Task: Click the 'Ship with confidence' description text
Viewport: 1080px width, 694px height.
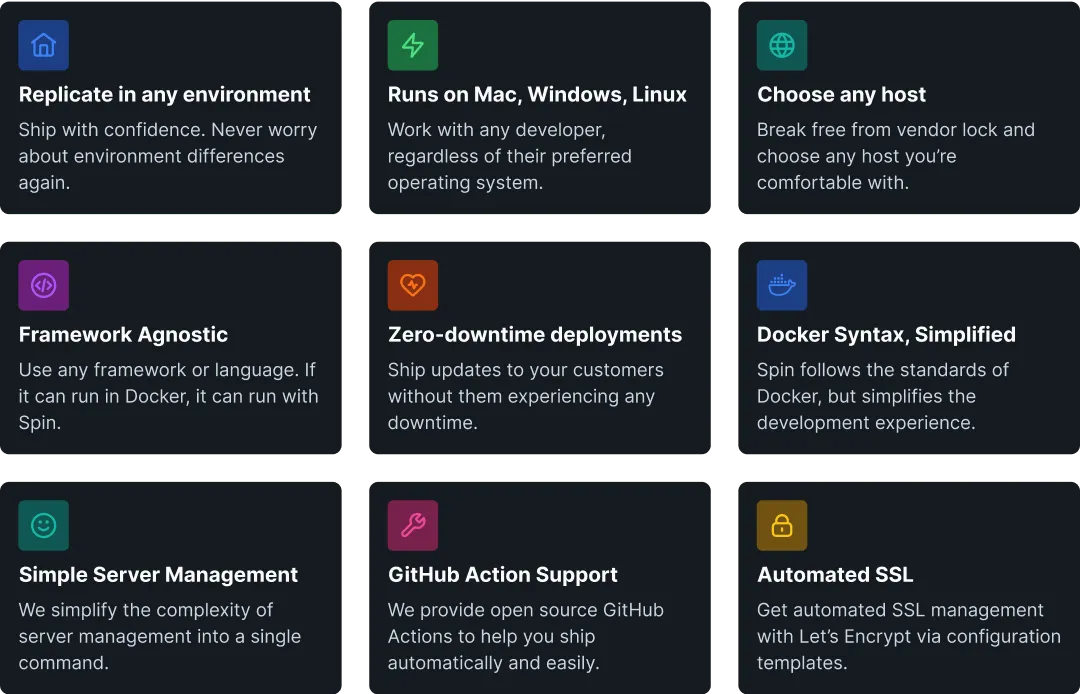Action: coord(168,156)
